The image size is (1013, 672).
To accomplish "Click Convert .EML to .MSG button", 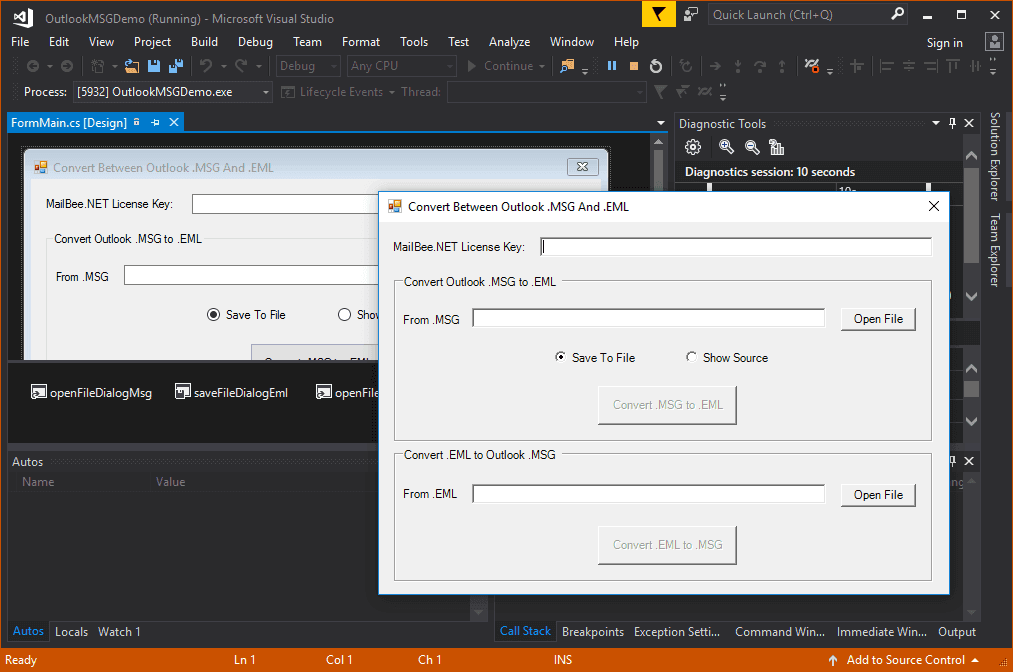I will pyautogui.click(x=667, y=545).
